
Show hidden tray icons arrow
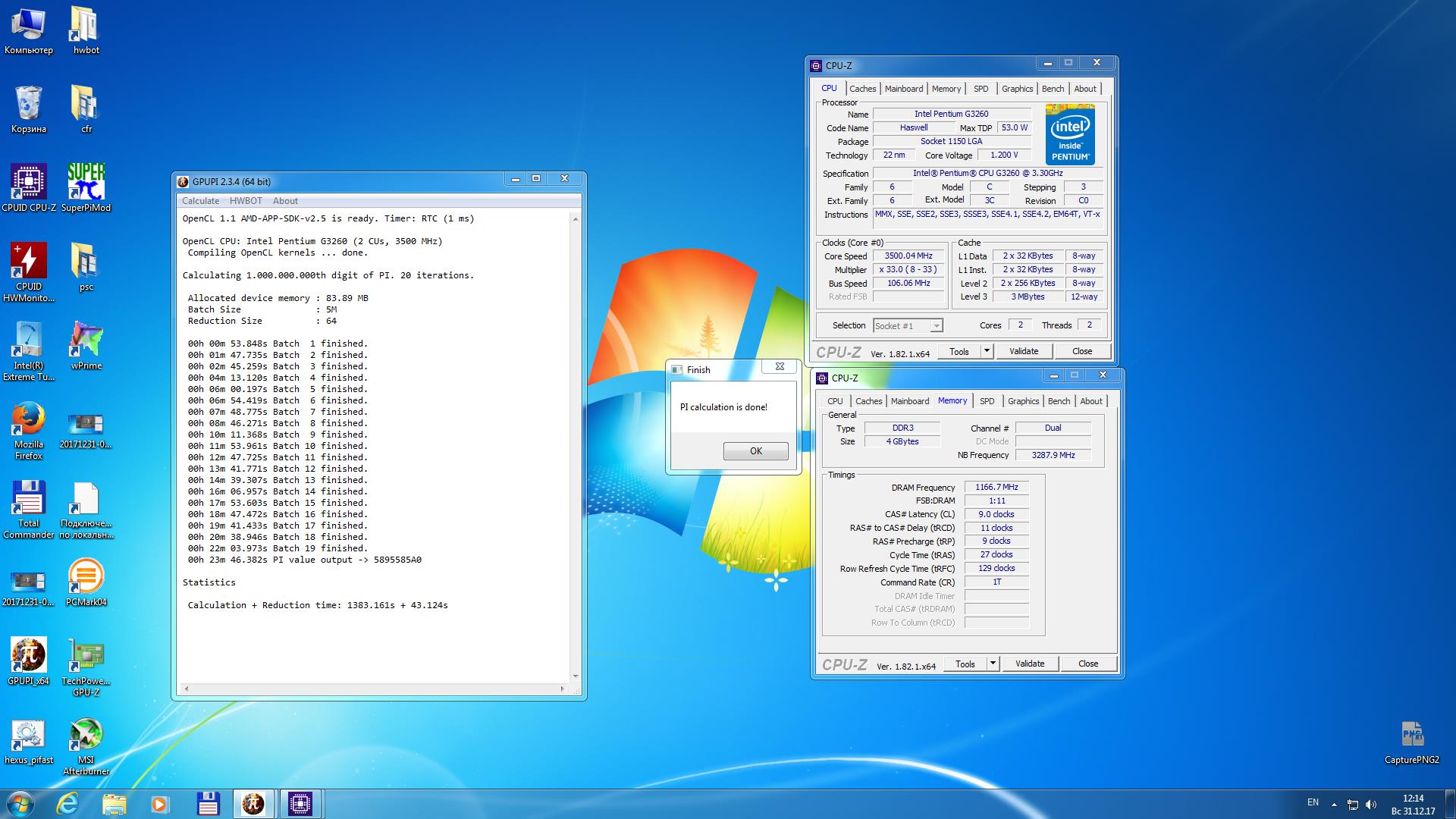click(x=1334, y=805)
